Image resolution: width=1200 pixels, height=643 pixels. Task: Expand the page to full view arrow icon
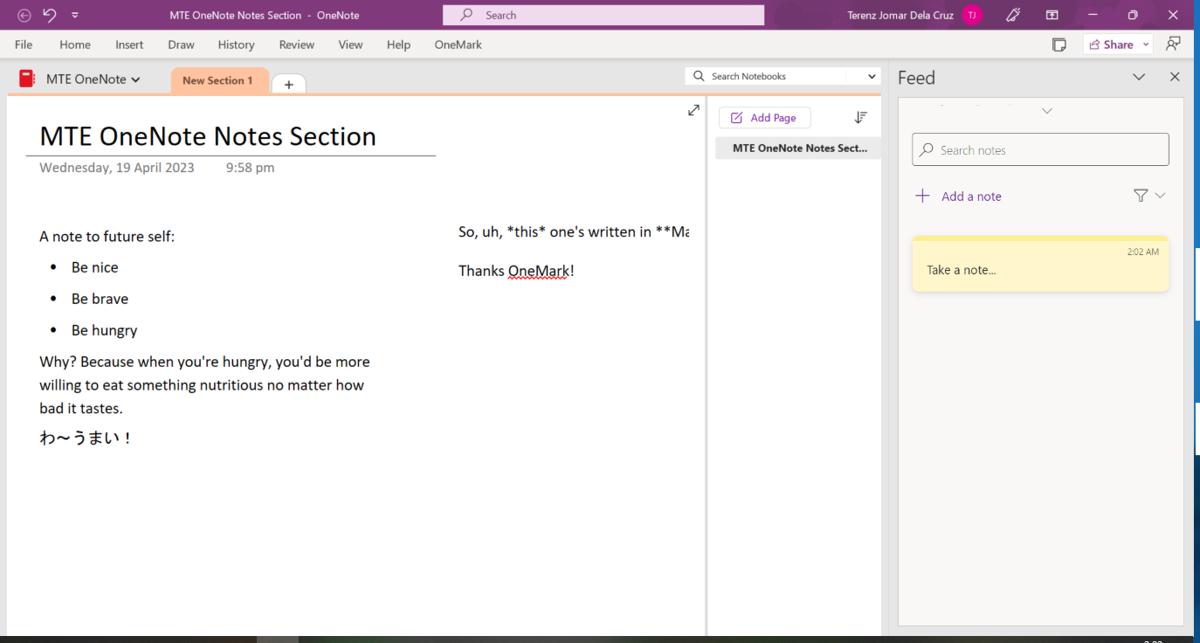point(694,110)
